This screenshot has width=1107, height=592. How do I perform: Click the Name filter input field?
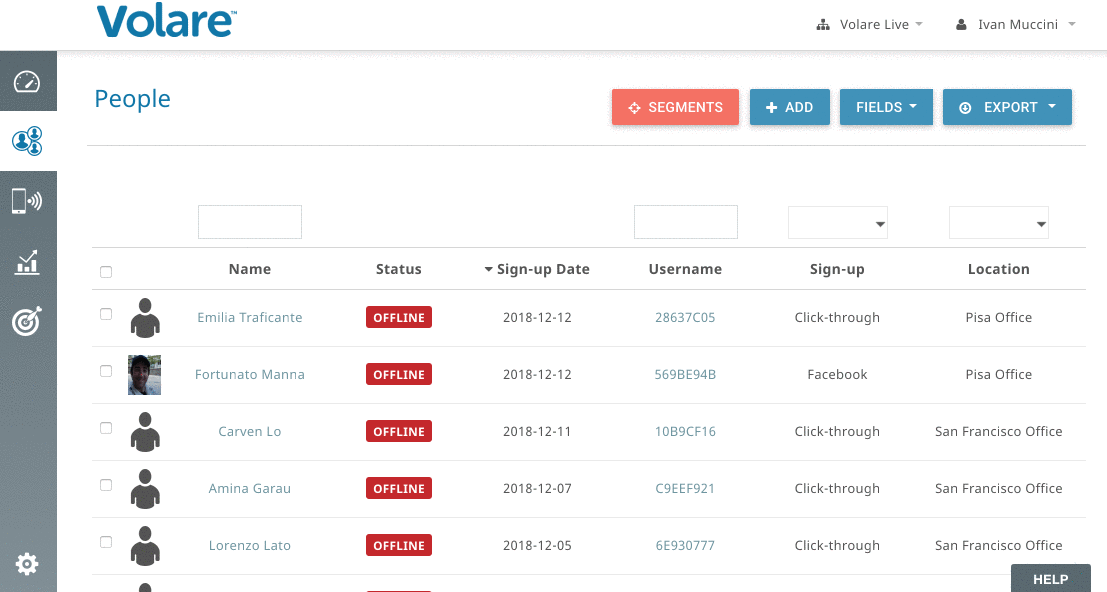pos(250,222)
